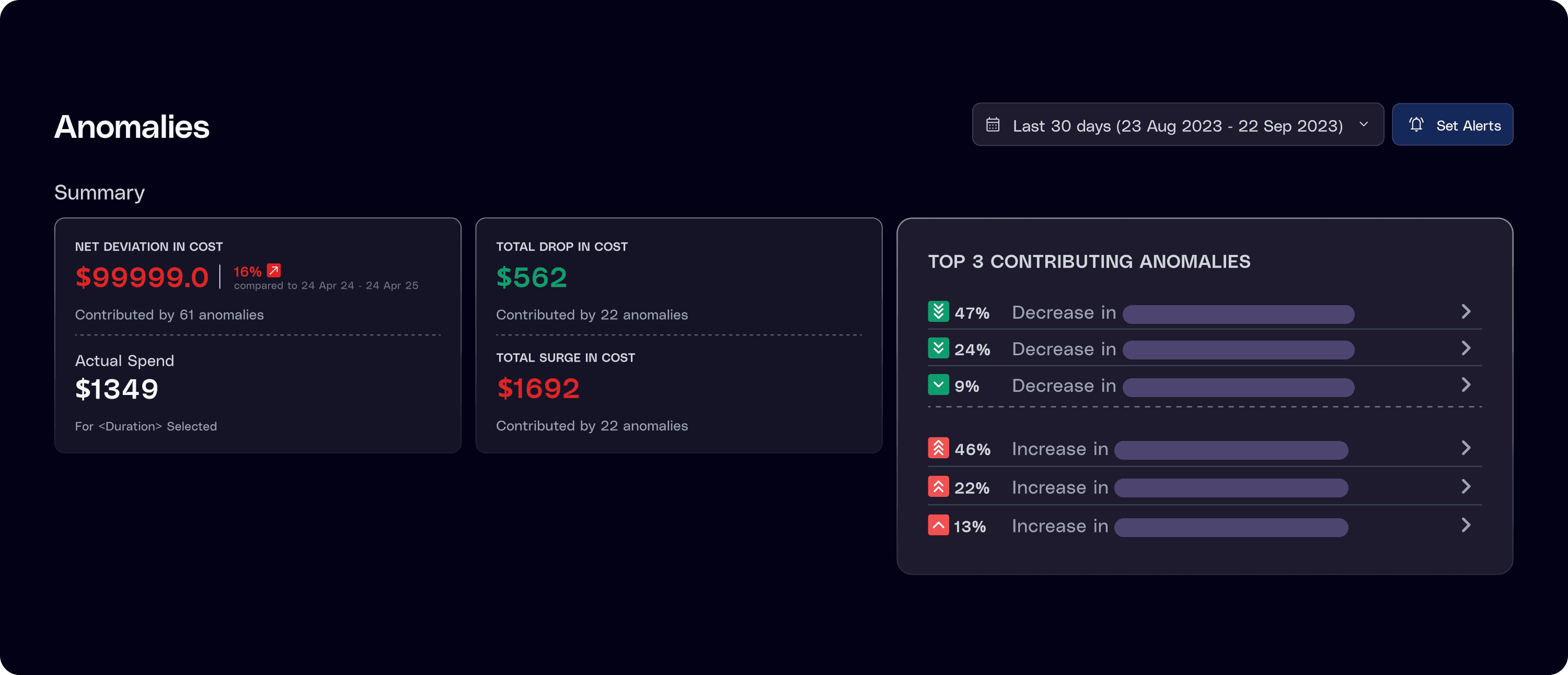
Task: Click the green double-down icon beside 47%
Action: click(x=938, y=311)
